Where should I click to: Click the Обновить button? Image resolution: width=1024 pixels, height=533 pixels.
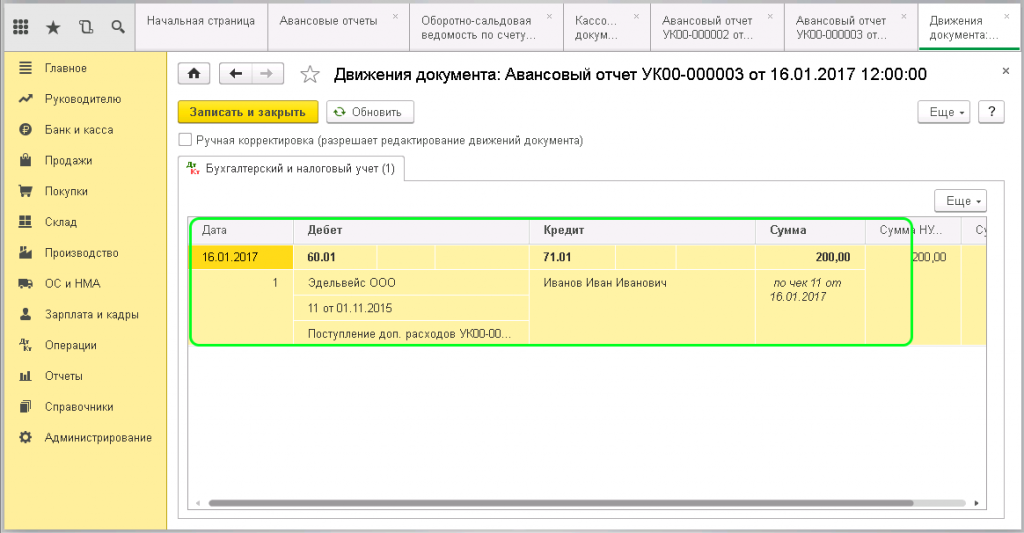coord(367,112)
